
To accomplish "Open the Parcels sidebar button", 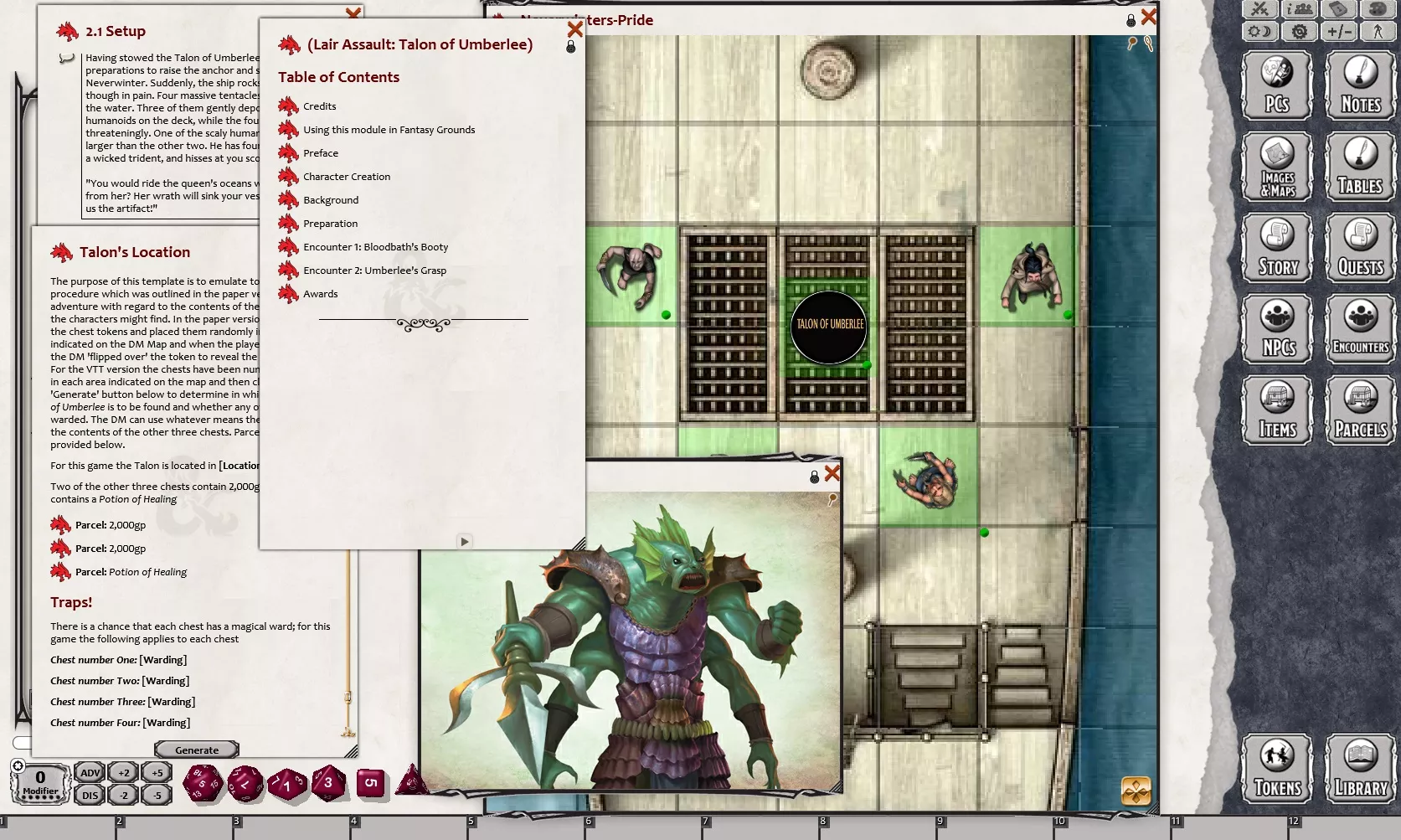I will pyautogui.click(x=1360, y=410).
